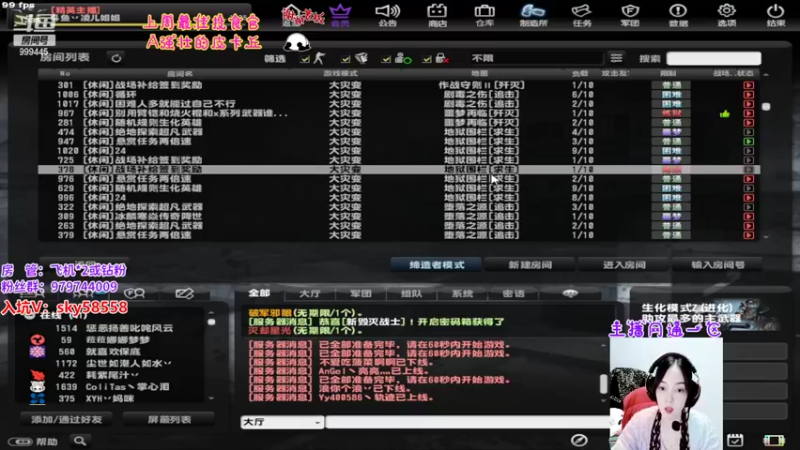Open the 制造所 crafting icon
Screen dimensions: 800x450
533,14
